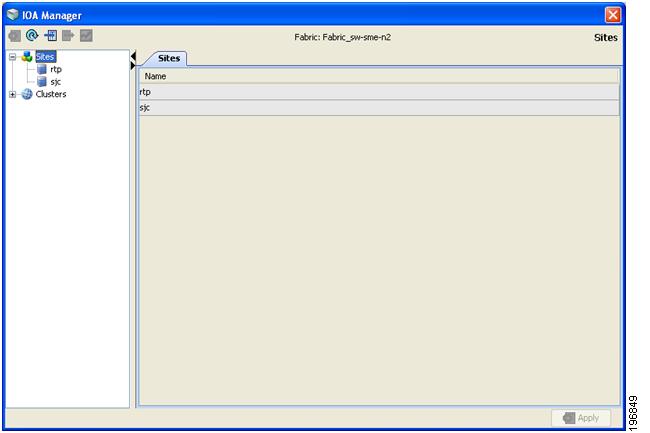Switch to the Sites tab
Screen dimensions: 650x433
169,58
